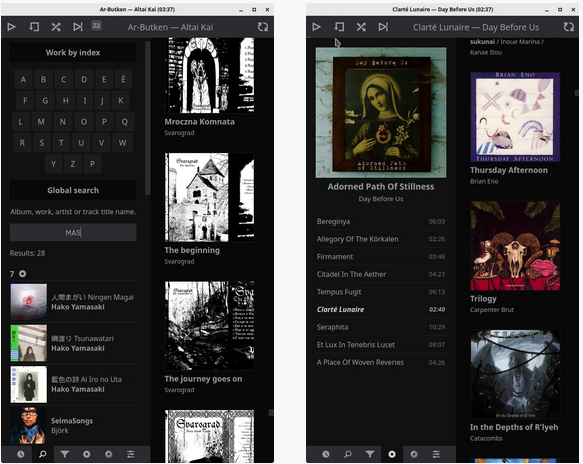The height and width of the screenshot is (464, 583).
Task: Open the queue badge showing 22
Action: point(96,25)
